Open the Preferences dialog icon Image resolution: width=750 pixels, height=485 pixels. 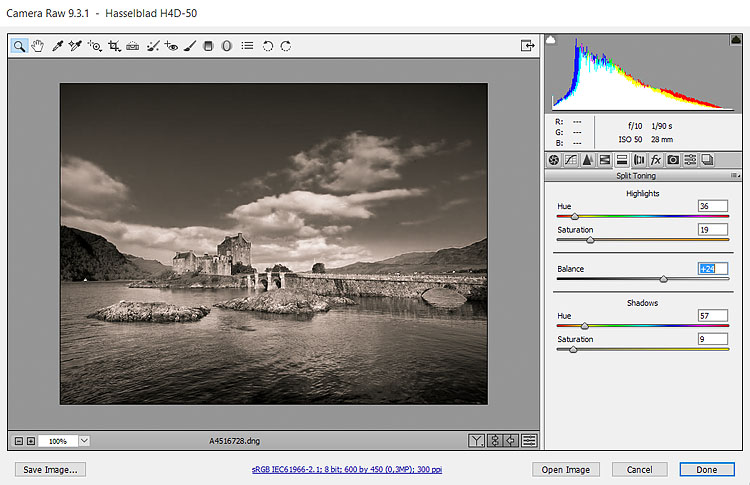247,46
